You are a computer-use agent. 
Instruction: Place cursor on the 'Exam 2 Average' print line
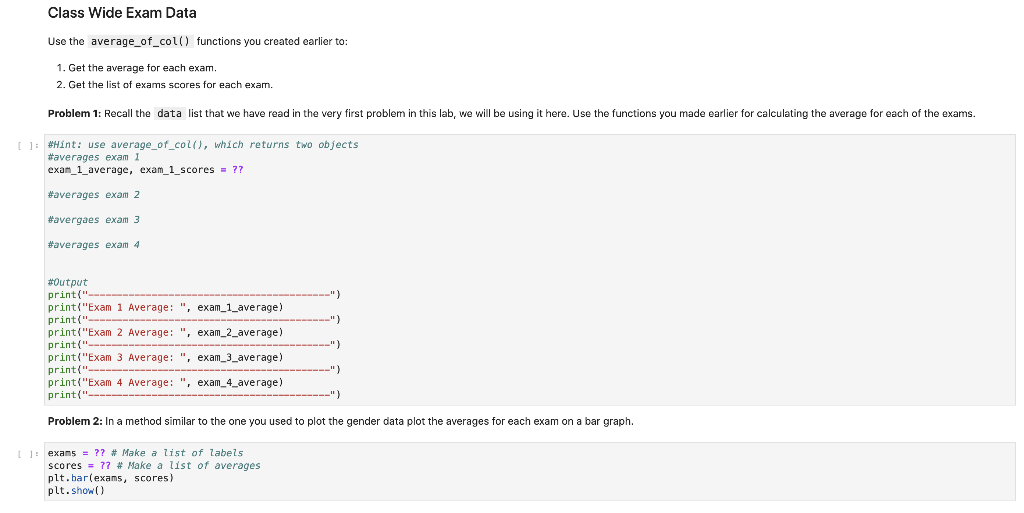pos(166,332)
